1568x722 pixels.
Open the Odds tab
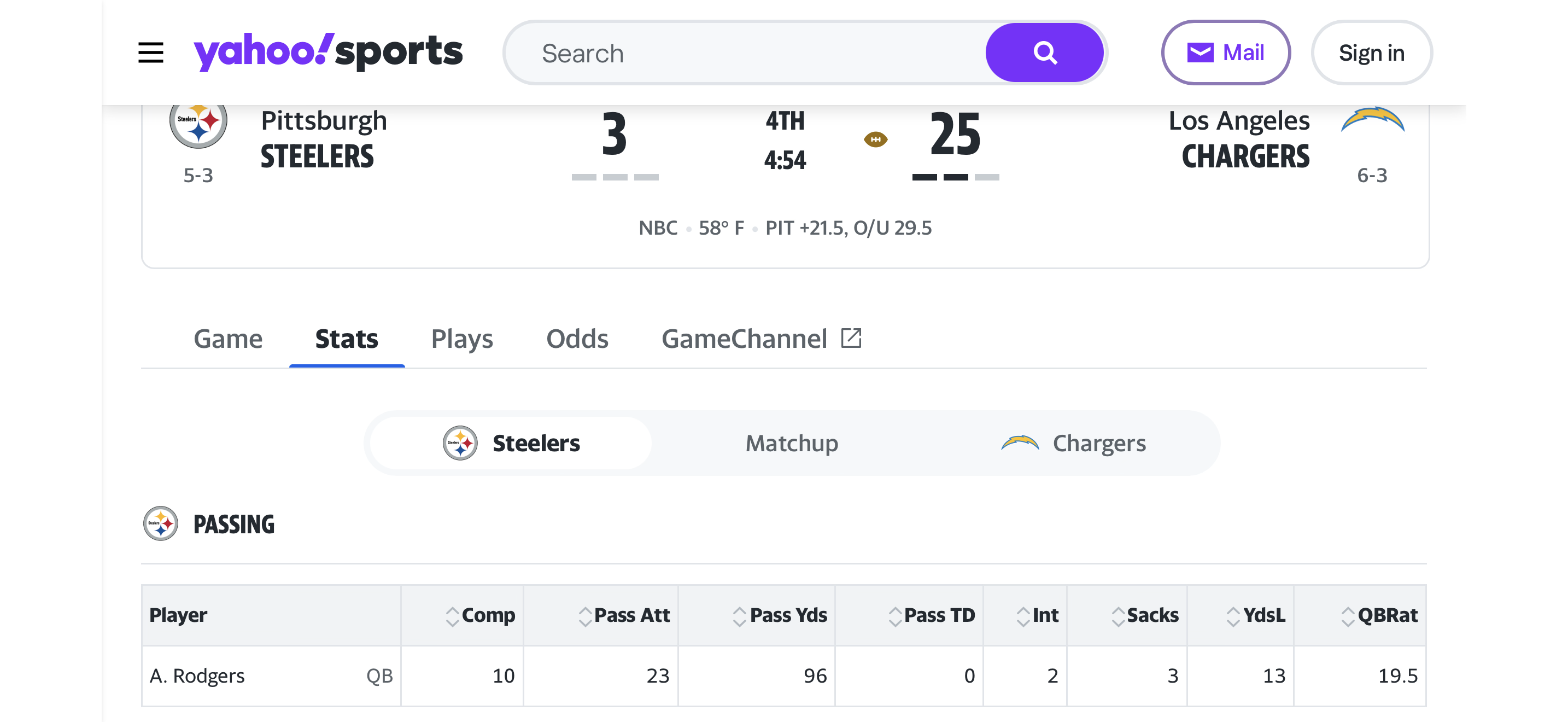577,339
